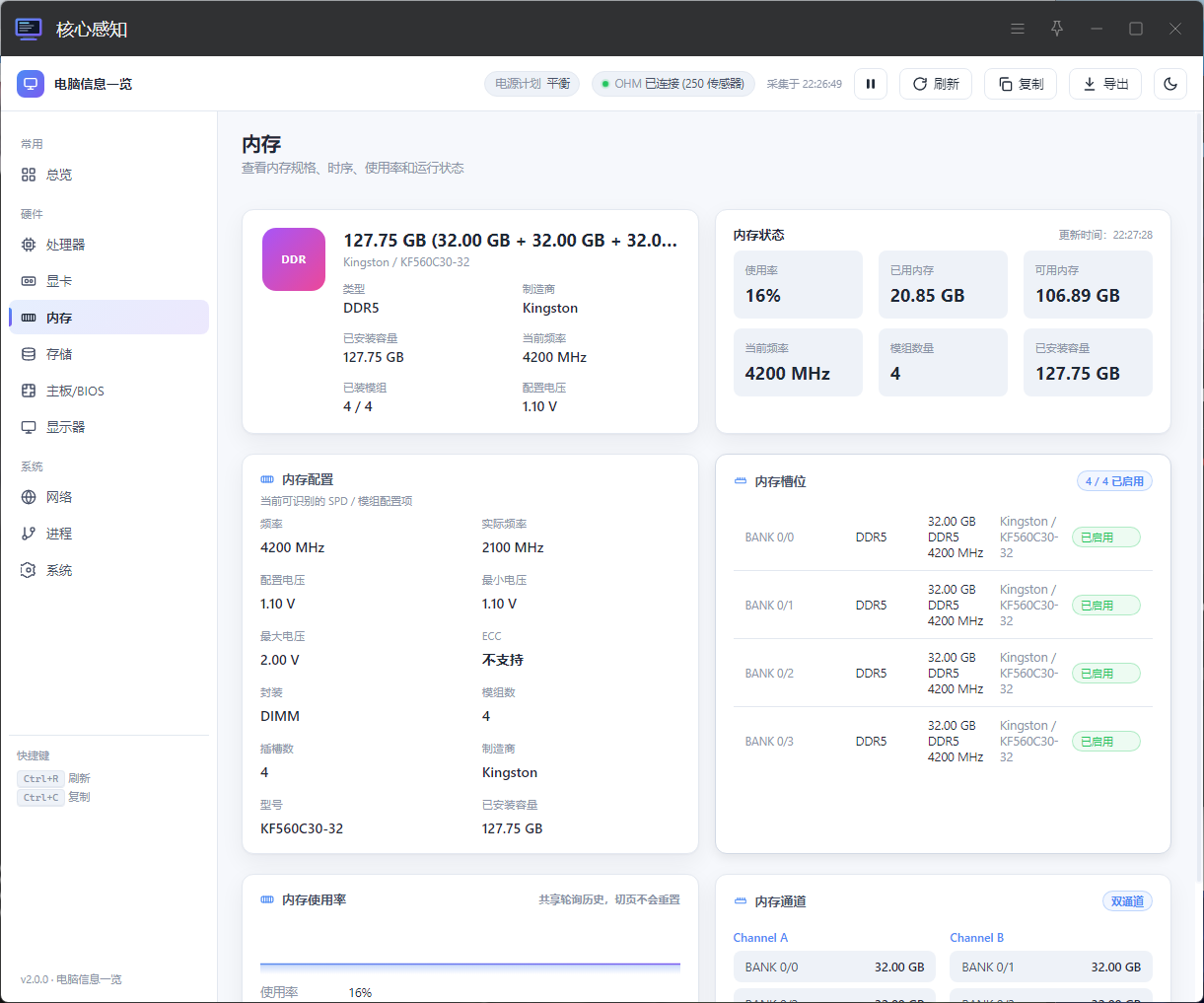Viewport: 1204px width, 1003px height.
Task: Click the 系统 gear icon in sidebar
Action: (x=29, y=570)
